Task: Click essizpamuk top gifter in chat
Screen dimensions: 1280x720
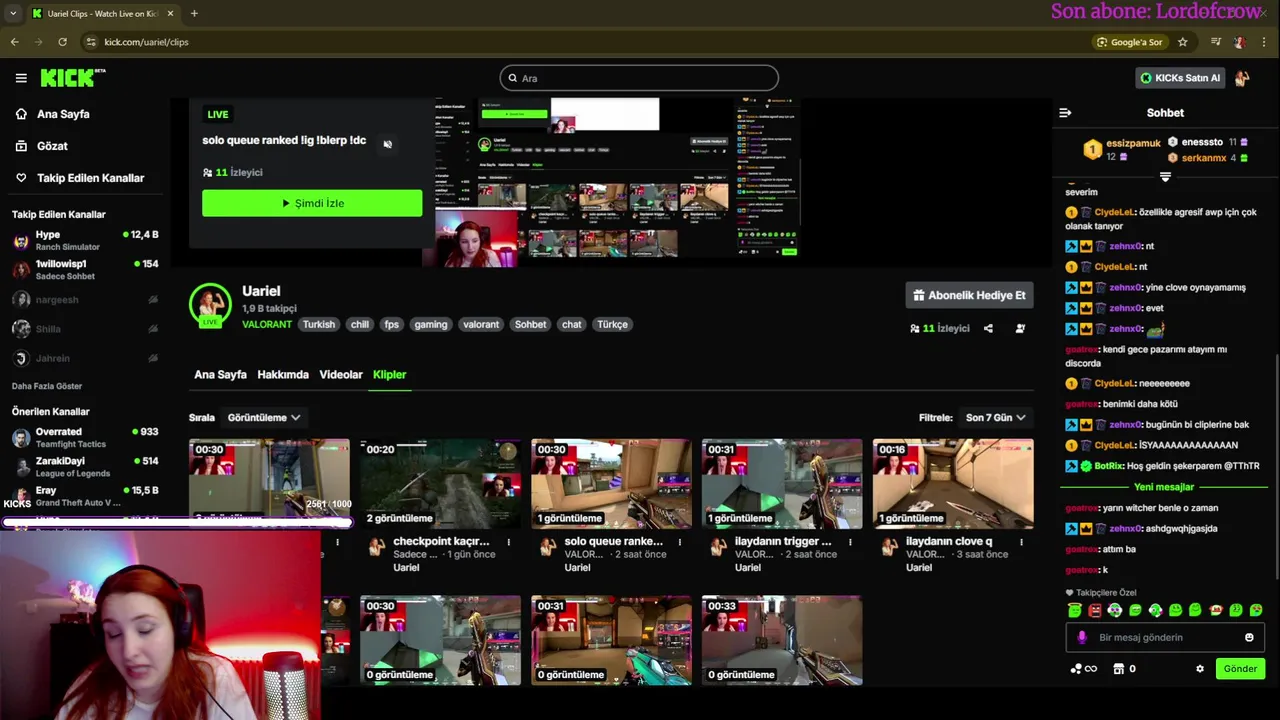Action: pyautogui.click(x=1133, y=143)
